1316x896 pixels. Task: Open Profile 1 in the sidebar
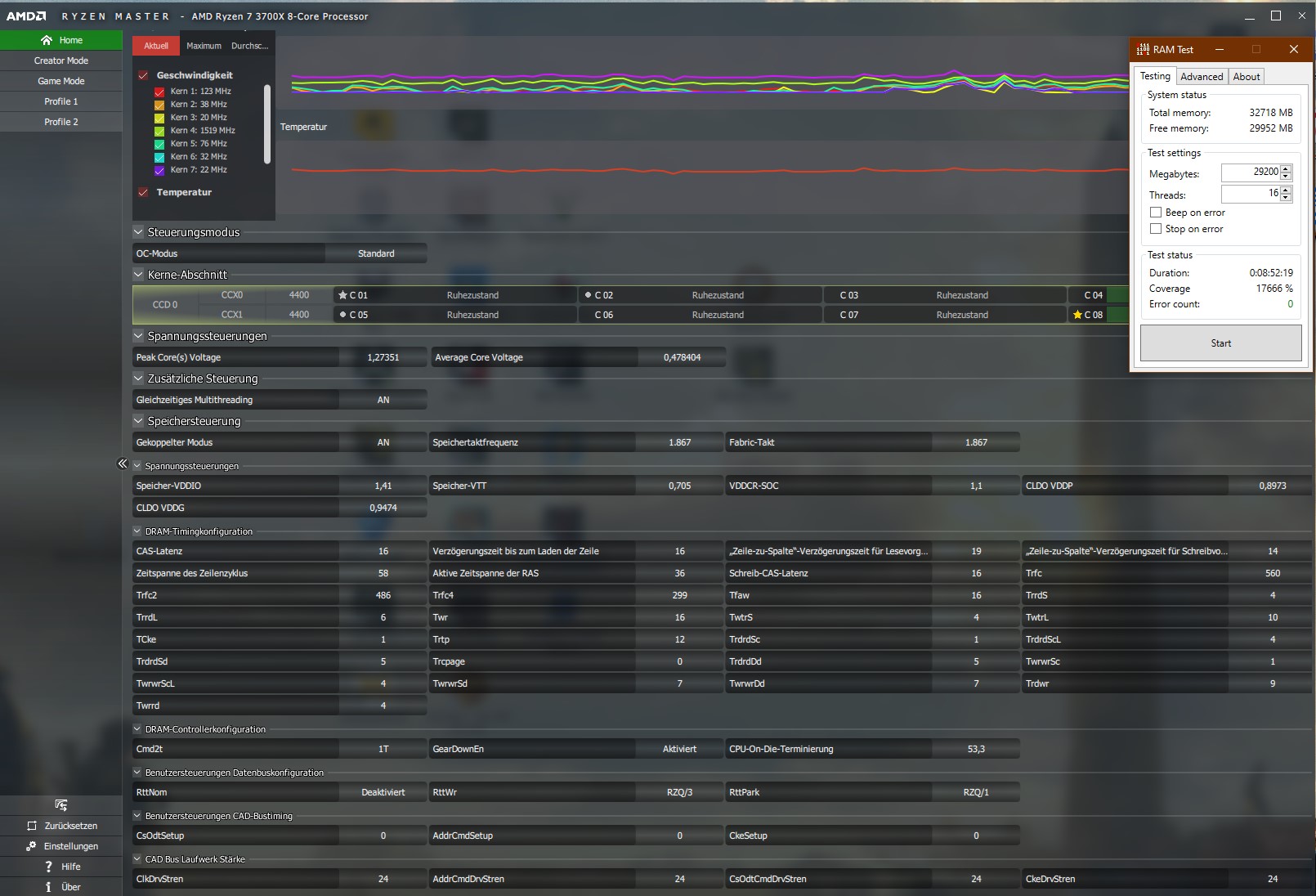(61, 101)
